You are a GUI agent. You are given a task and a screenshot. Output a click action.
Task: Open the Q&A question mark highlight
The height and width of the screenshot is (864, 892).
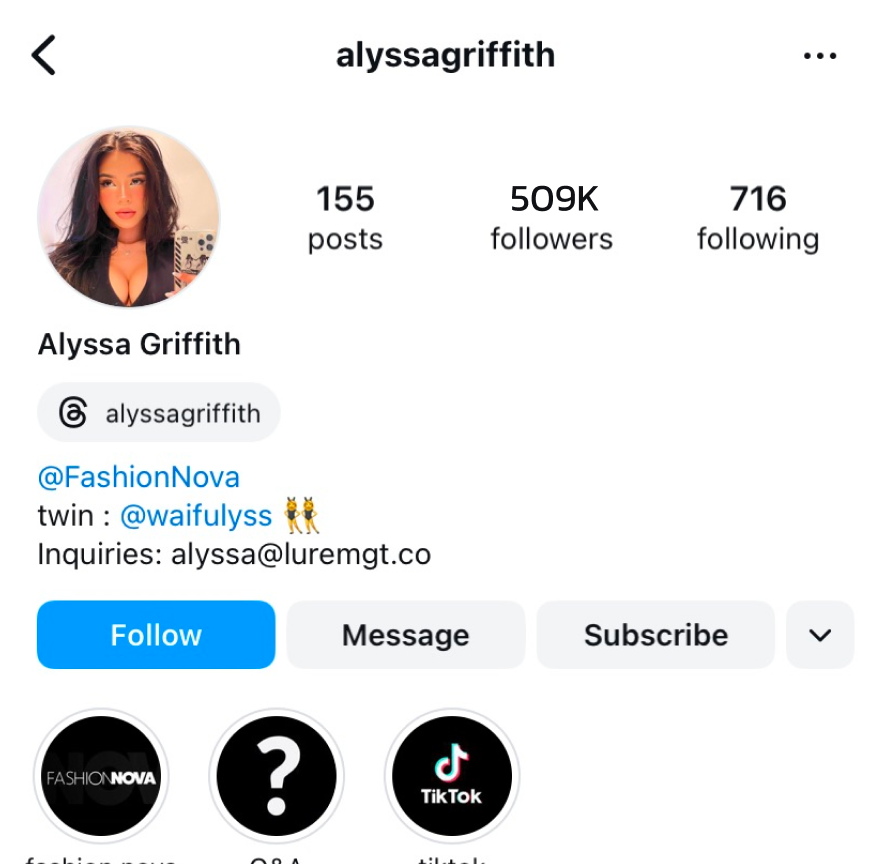(x=276, y=776)
